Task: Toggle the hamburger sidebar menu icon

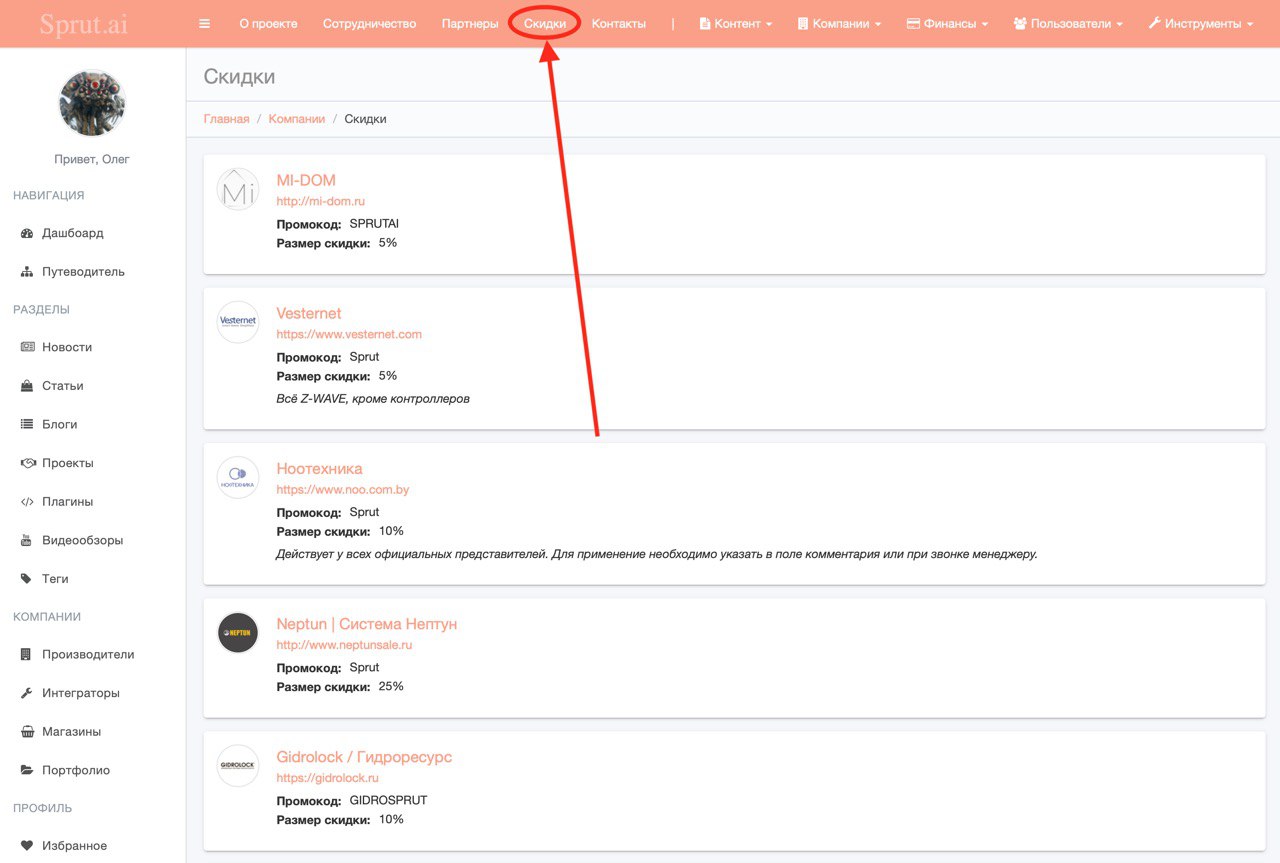Action: (x=205, y=23)
